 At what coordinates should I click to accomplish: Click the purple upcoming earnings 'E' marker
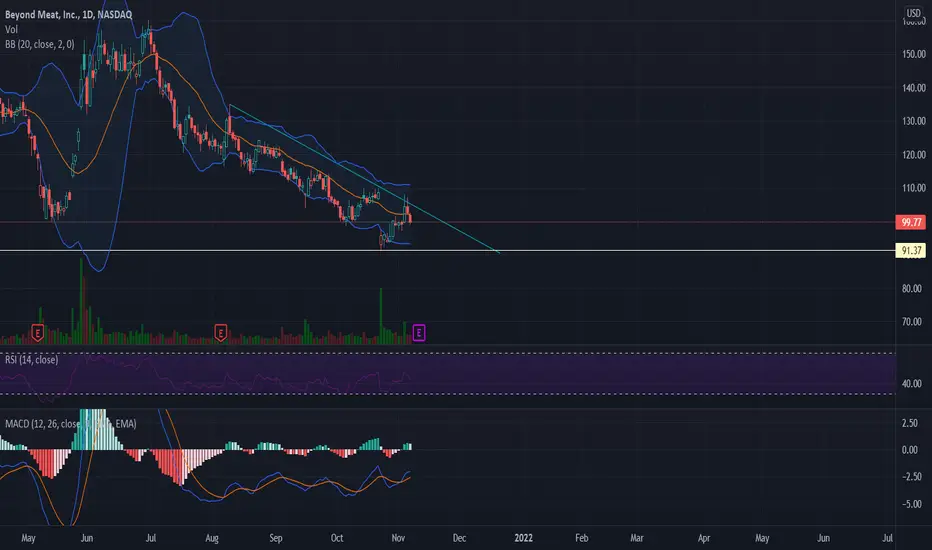tap(418, 333)
